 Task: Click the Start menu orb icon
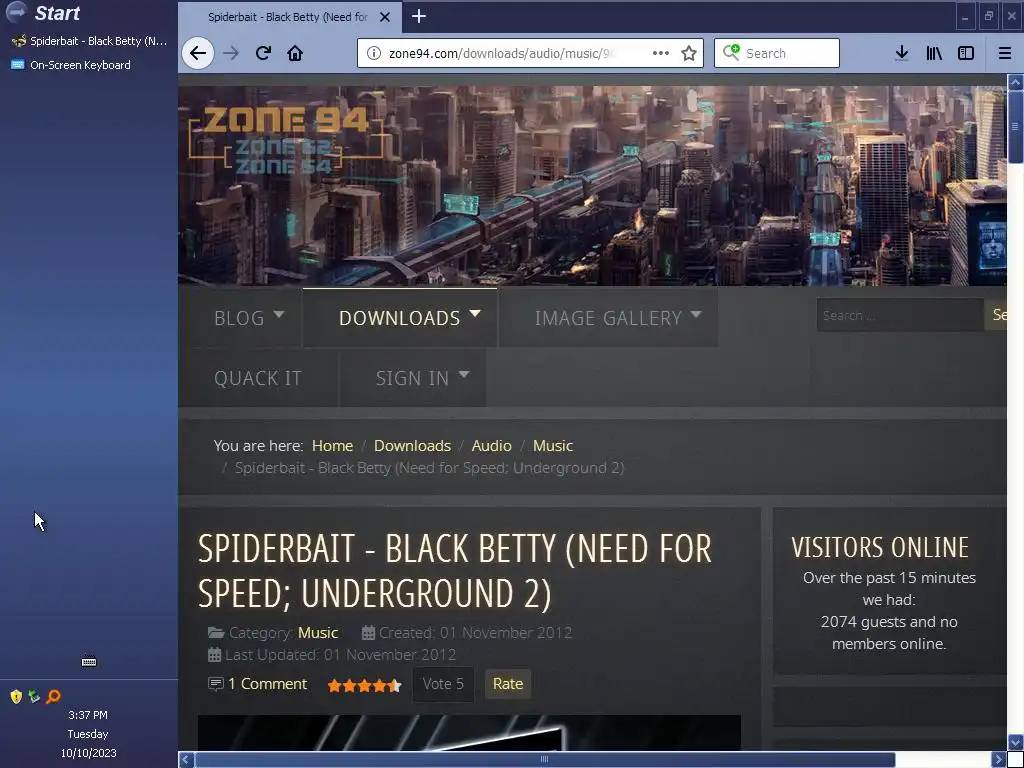[15, 11]
